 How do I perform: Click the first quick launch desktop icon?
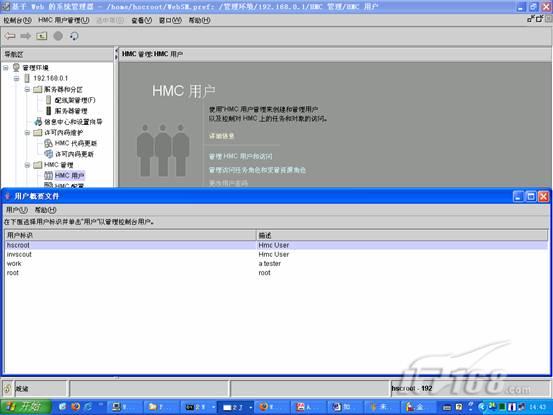coord(62,407)
